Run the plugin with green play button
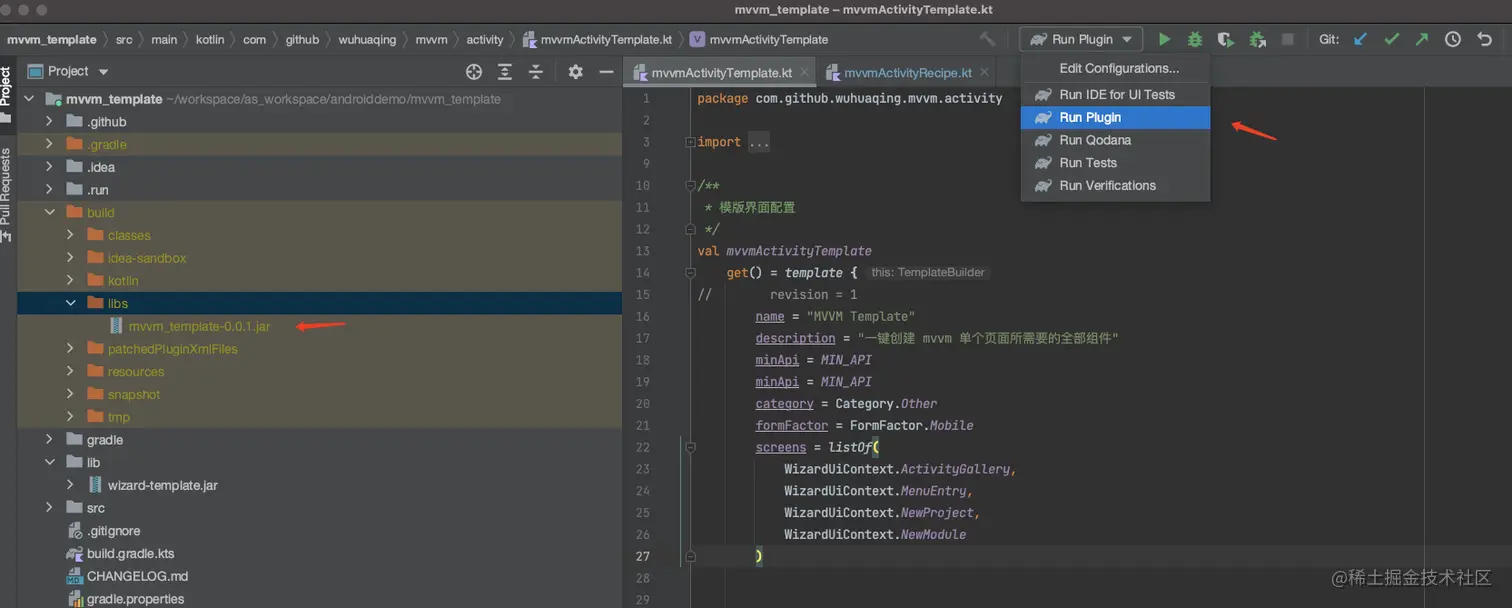 (1164, 39)
